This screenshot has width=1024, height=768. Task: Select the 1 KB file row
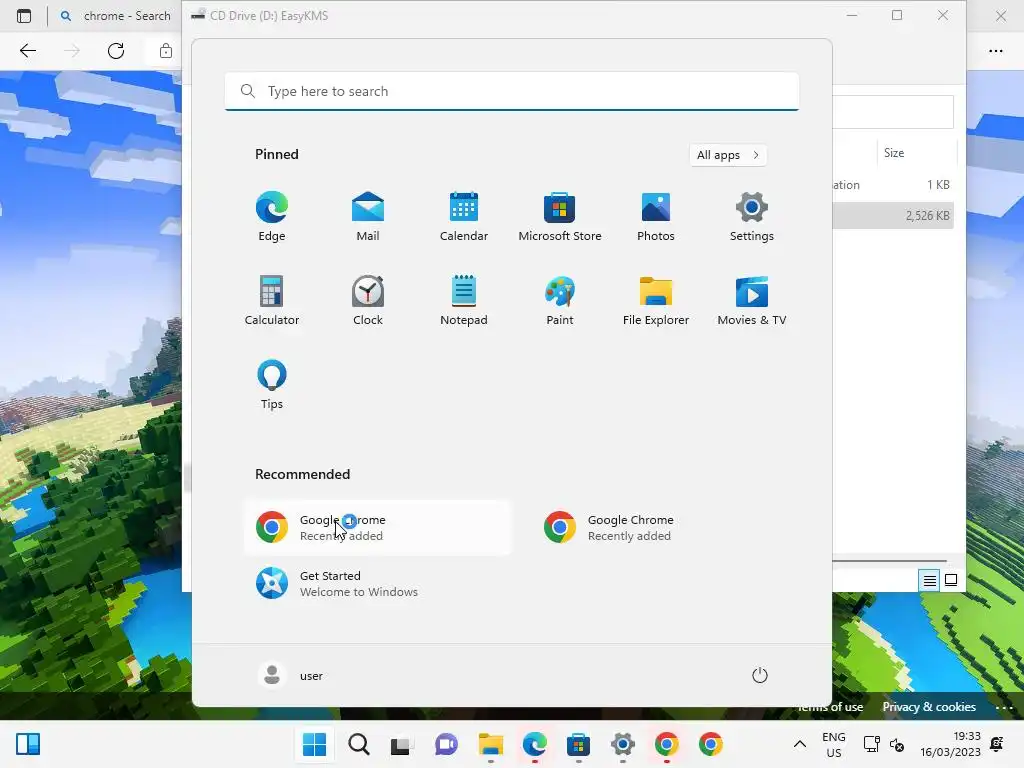[x=893, y=185]
